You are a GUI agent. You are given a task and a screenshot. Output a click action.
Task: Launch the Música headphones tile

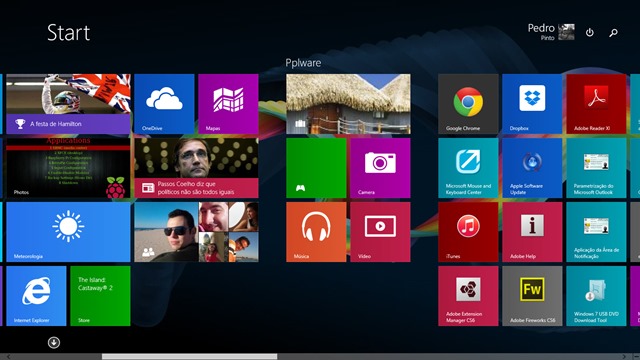[316, 232]
